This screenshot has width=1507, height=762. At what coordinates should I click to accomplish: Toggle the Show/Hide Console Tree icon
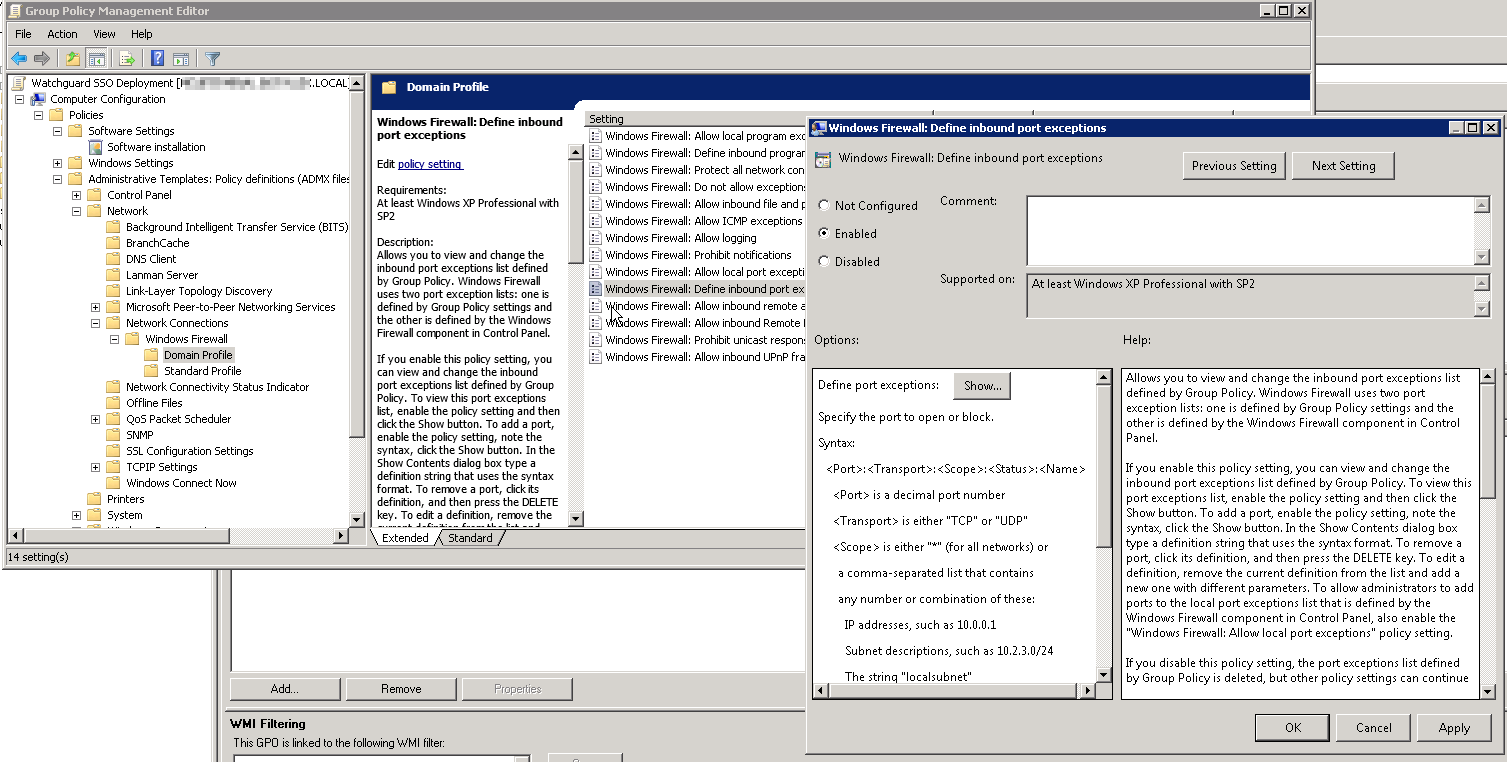point(96,59)
